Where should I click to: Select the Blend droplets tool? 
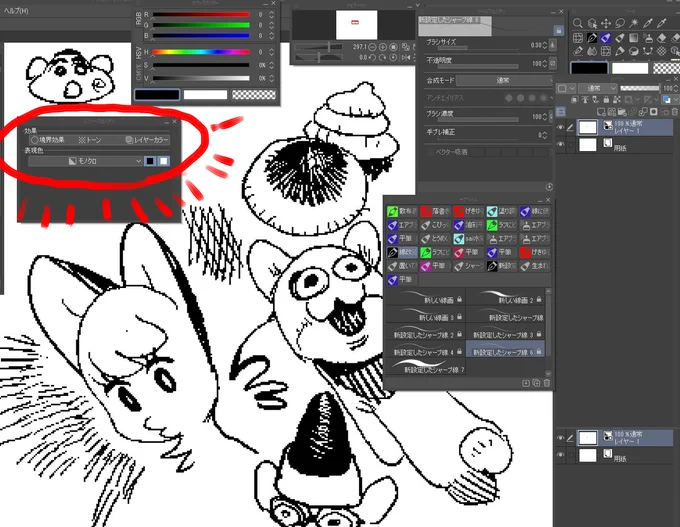pyautogui.click(x=592, y=51)
